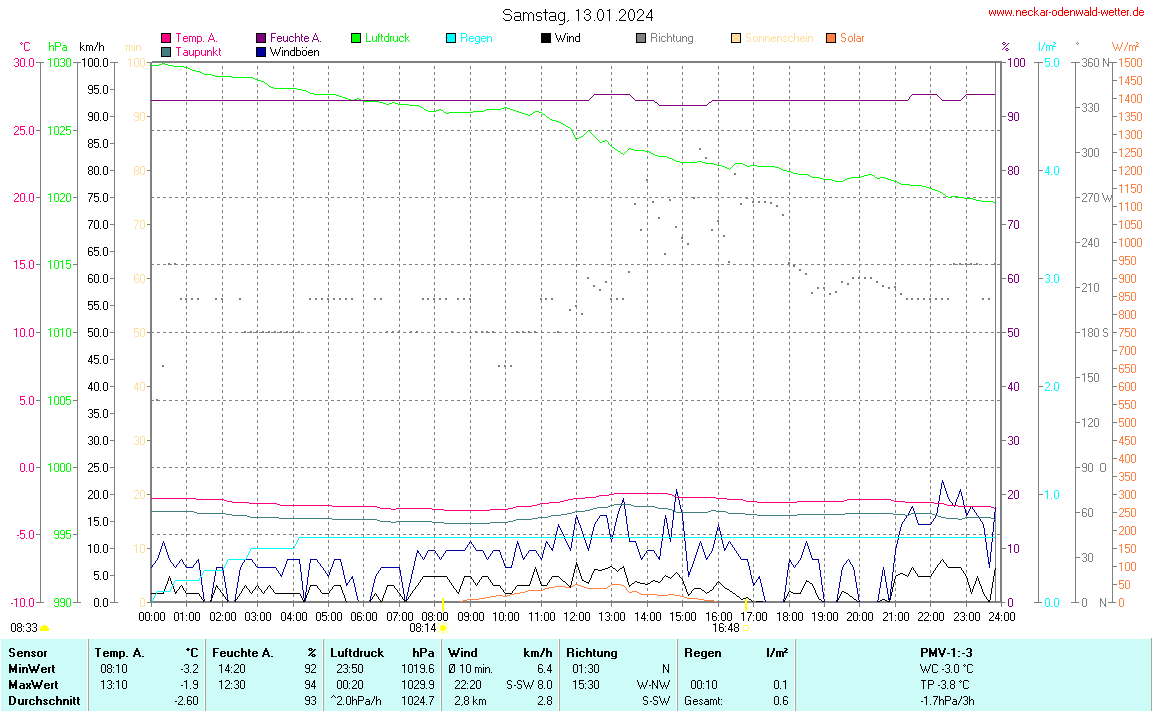Click the cyan Regen legend swatch
The width and height of the screenshot is (1152, 711).
[x=451, y=38]
